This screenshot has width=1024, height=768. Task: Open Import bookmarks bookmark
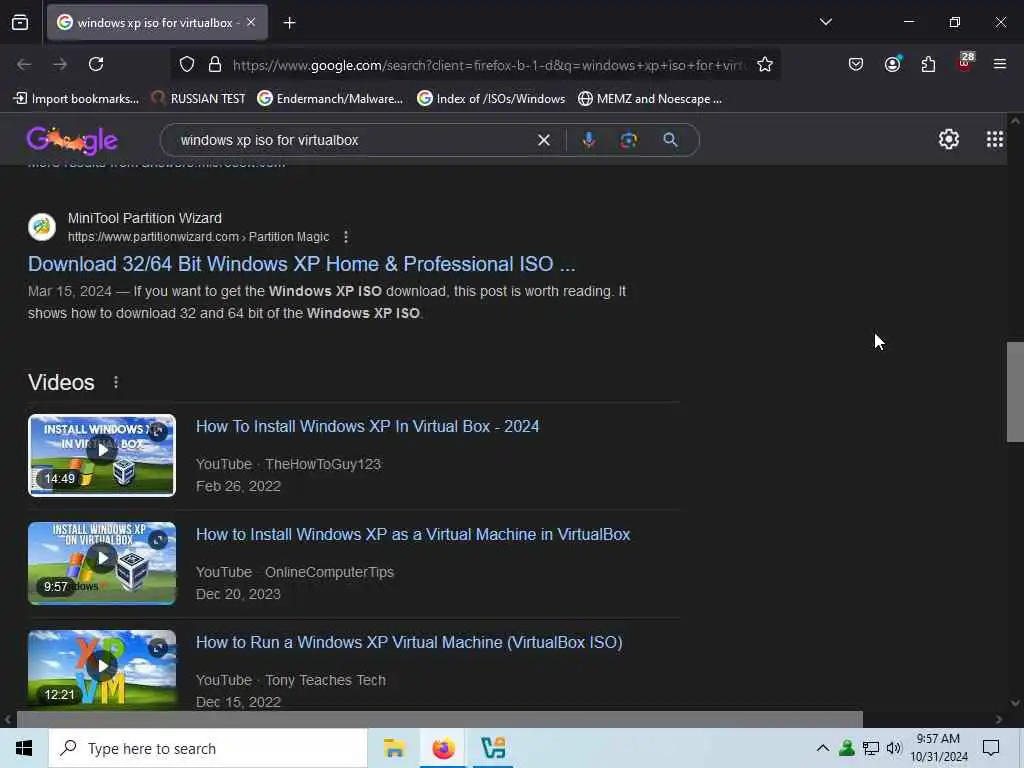pyautogui.click(x=76, y=99)
